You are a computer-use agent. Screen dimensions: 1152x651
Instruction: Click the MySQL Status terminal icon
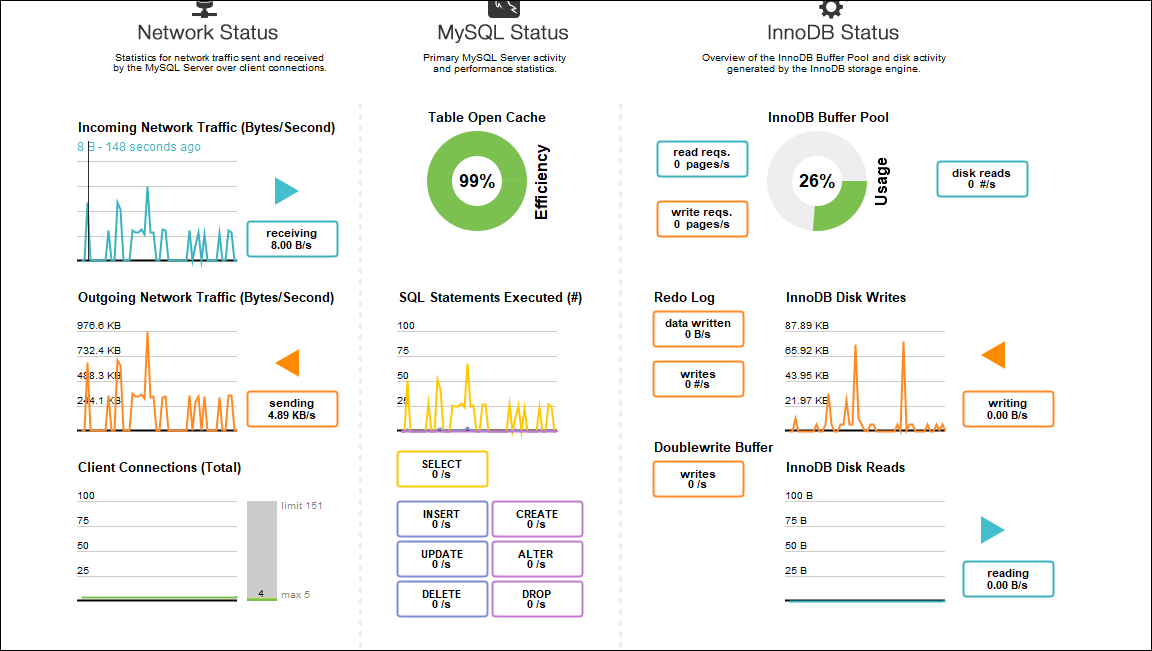coord(503,7)
